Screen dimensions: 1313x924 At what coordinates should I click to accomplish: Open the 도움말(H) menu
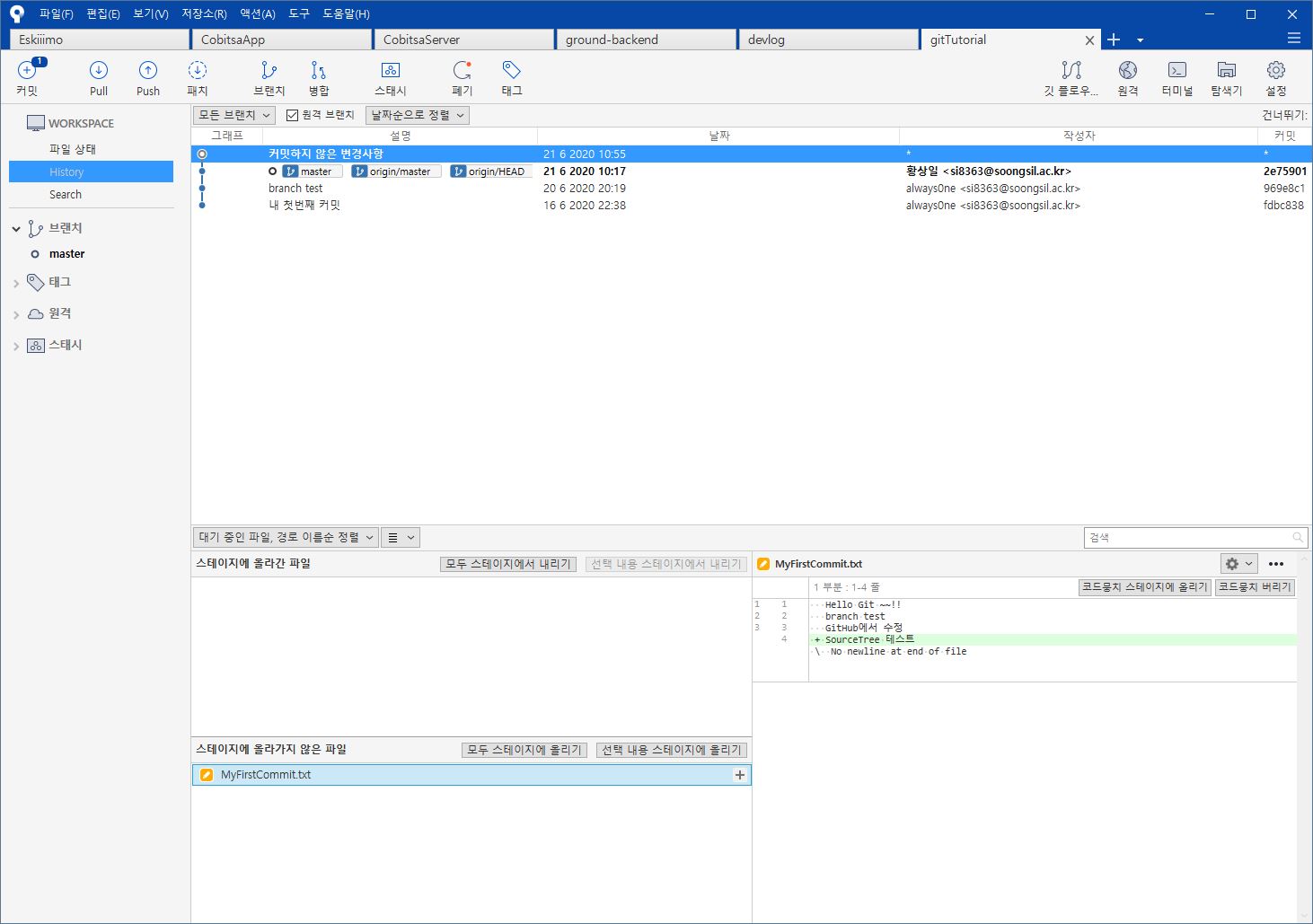(x=346, y=13)
